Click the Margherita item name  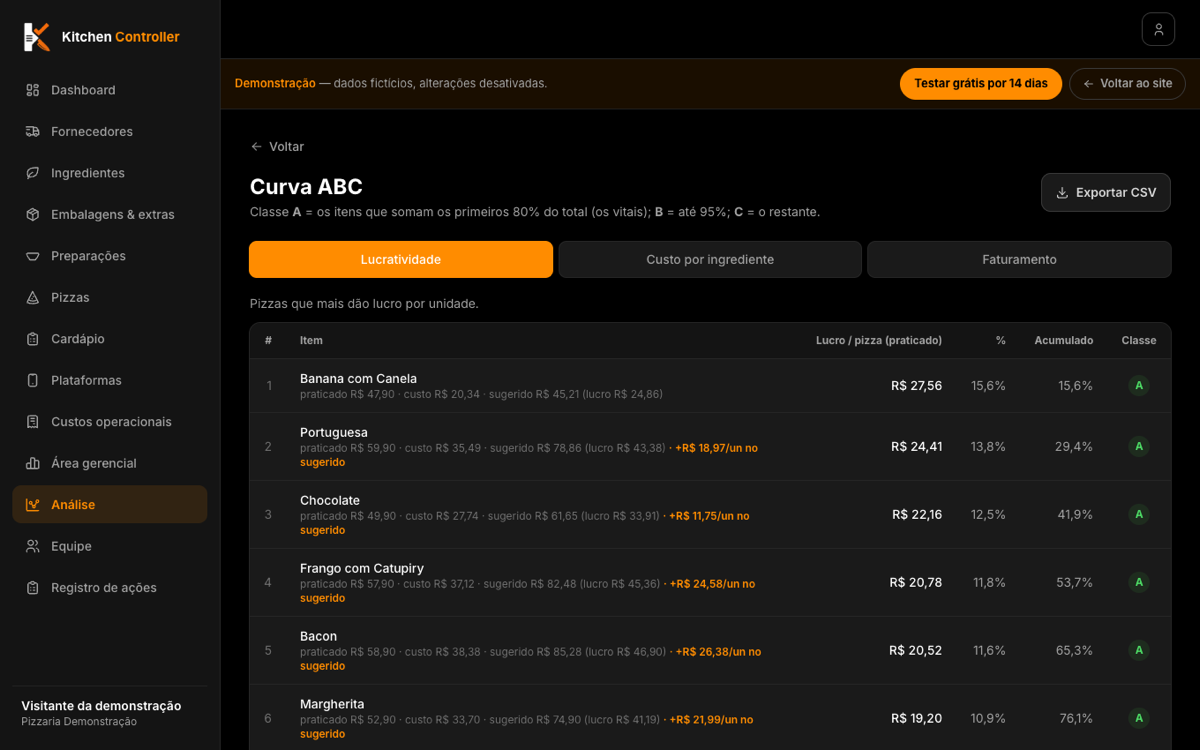point(332,705)
